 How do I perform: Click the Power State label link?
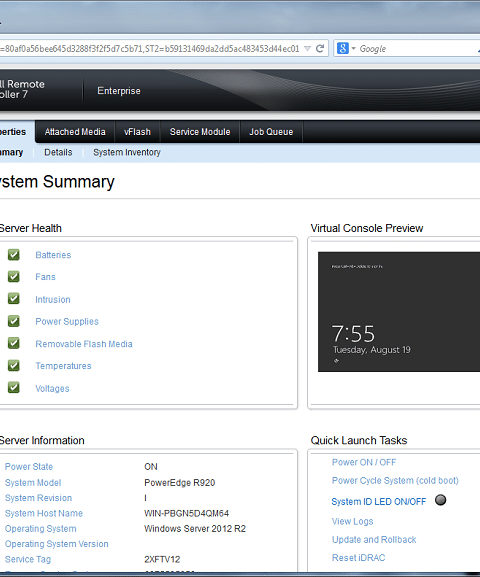coord(29,467)
